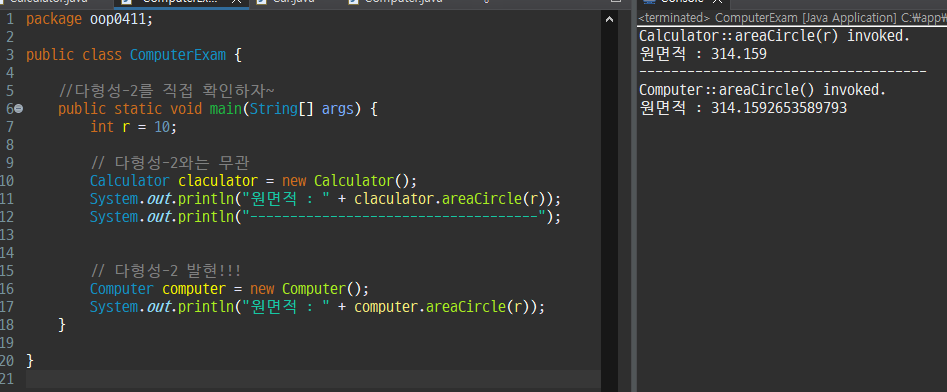Click the closing brace on line 18

62,324
